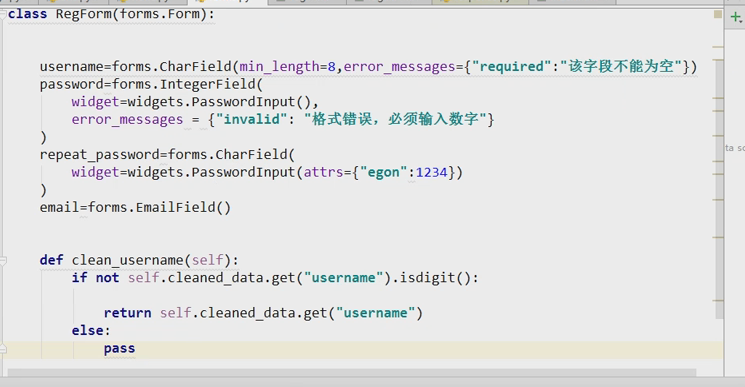Click the first warning stripe mark in the gutter

(x=718, y=47)
